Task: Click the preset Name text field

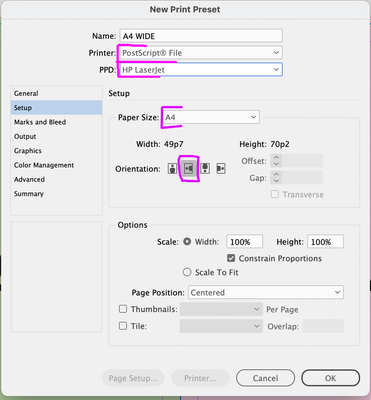Action: coord(201,36)
